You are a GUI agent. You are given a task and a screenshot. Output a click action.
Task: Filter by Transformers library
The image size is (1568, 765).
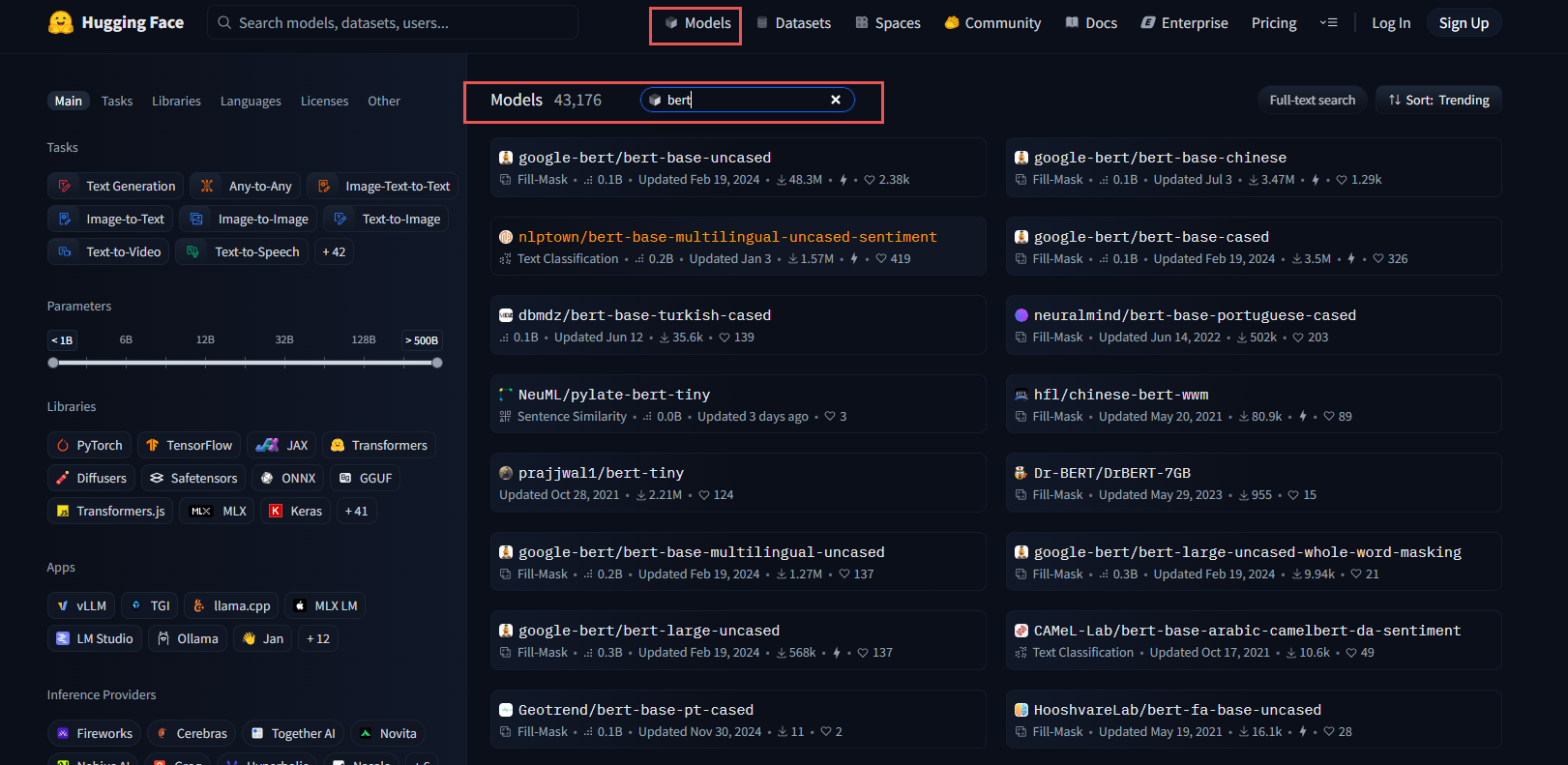tap(379, 445)
